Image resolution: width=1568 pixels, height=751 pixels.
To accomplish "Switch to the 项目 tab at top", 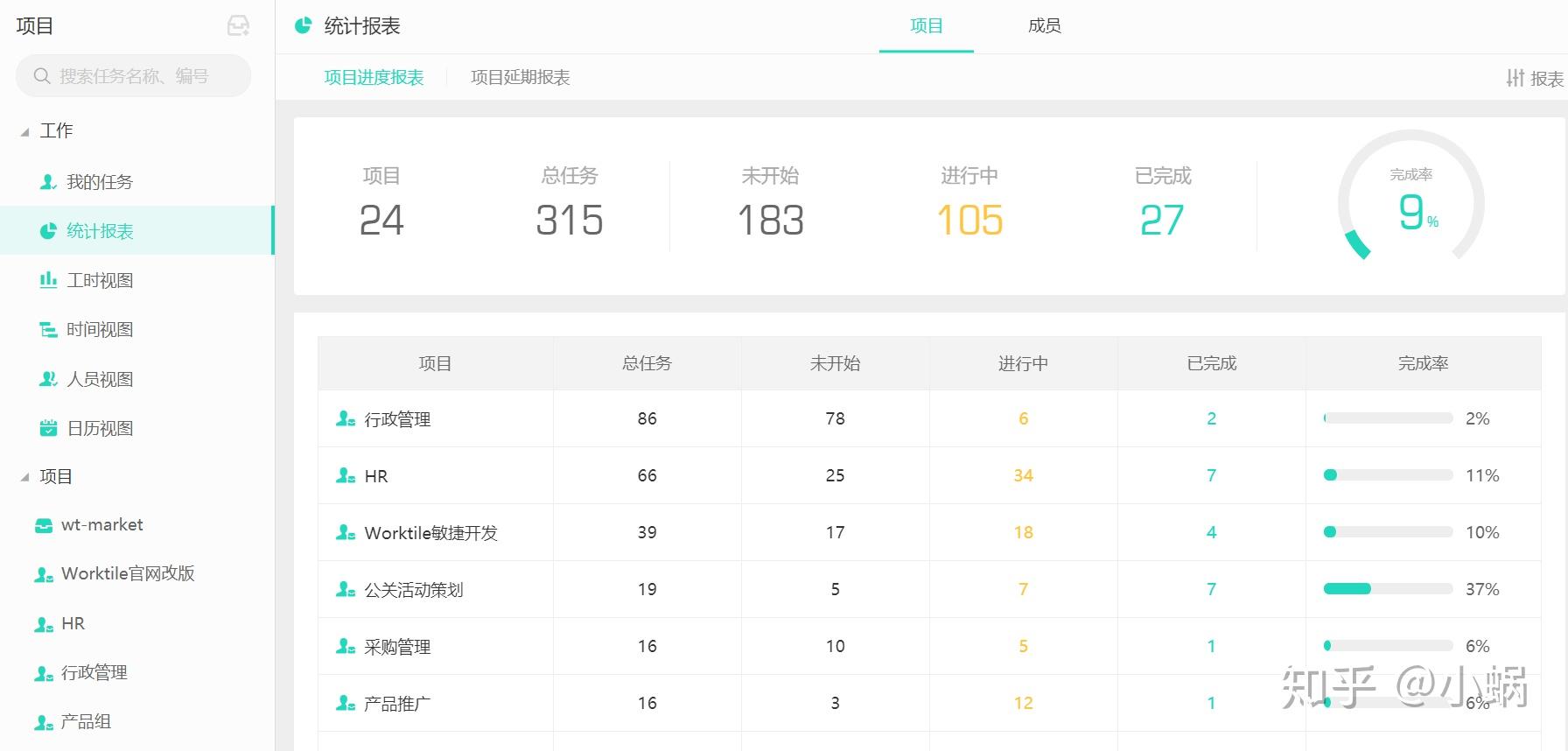I will (927, 26).
